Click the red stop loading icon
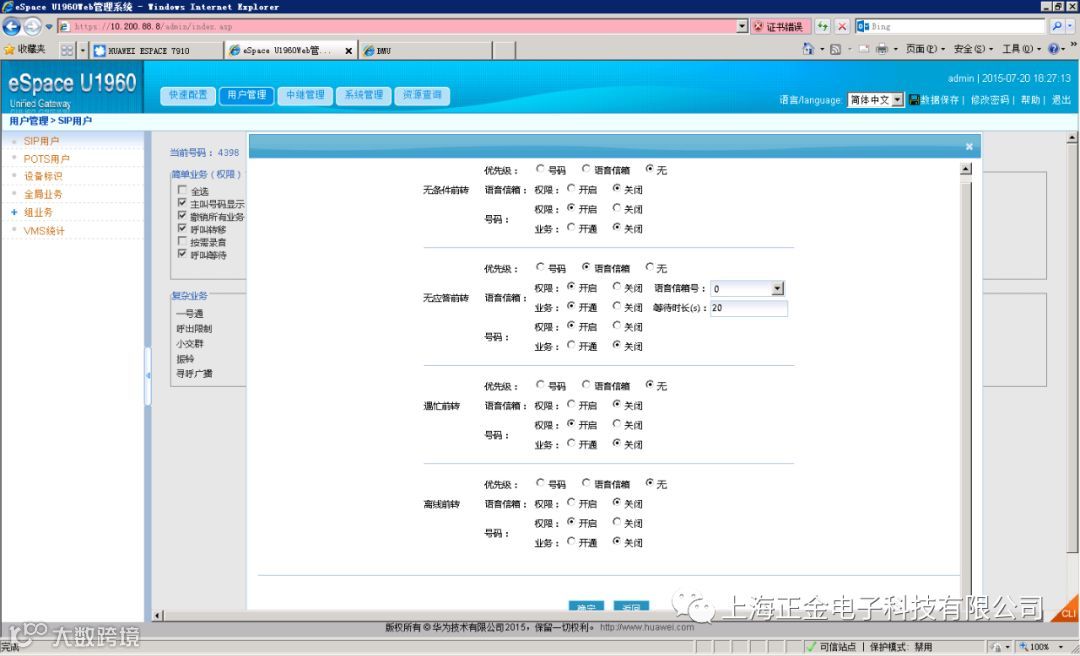The image size is (1080, 656). coord(842,26)
